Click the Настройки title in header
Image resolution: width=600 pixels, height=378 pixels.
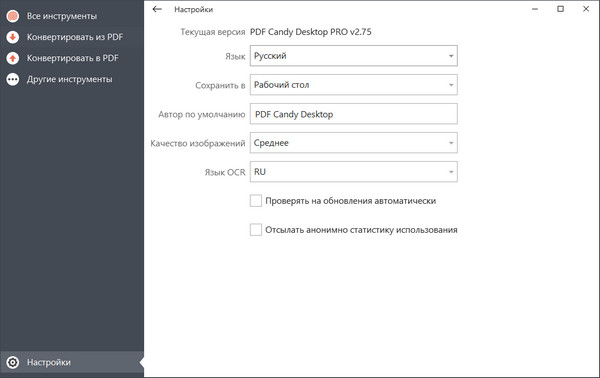tap(194, 10)
